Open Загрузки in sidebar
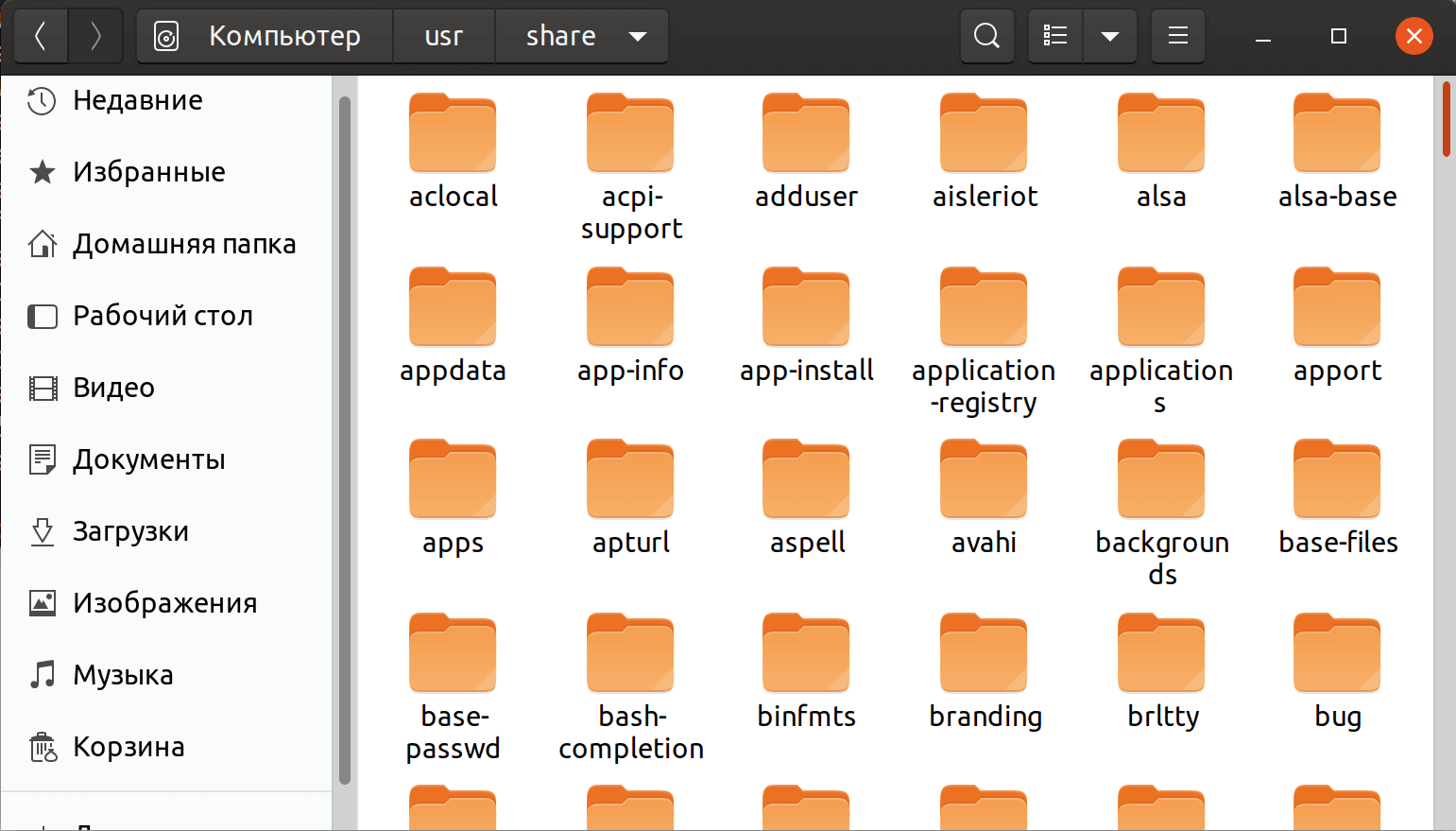Image resolution: width=1456 pixels, height=831 pixels. [166, 531]
